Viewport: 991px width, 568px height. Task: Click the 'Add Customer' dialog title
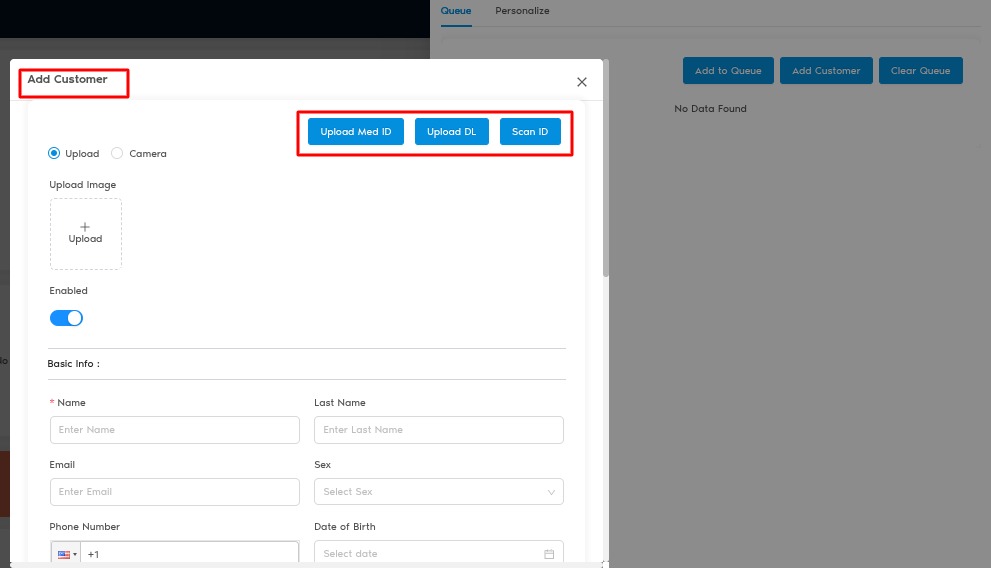pos(67,79)
